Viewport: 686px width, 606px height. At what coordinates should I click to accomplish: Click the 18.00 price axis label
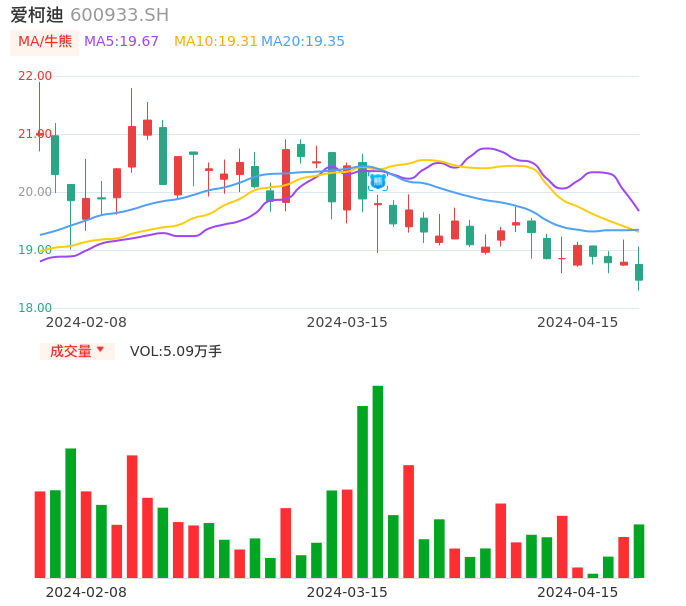point(35,308)
